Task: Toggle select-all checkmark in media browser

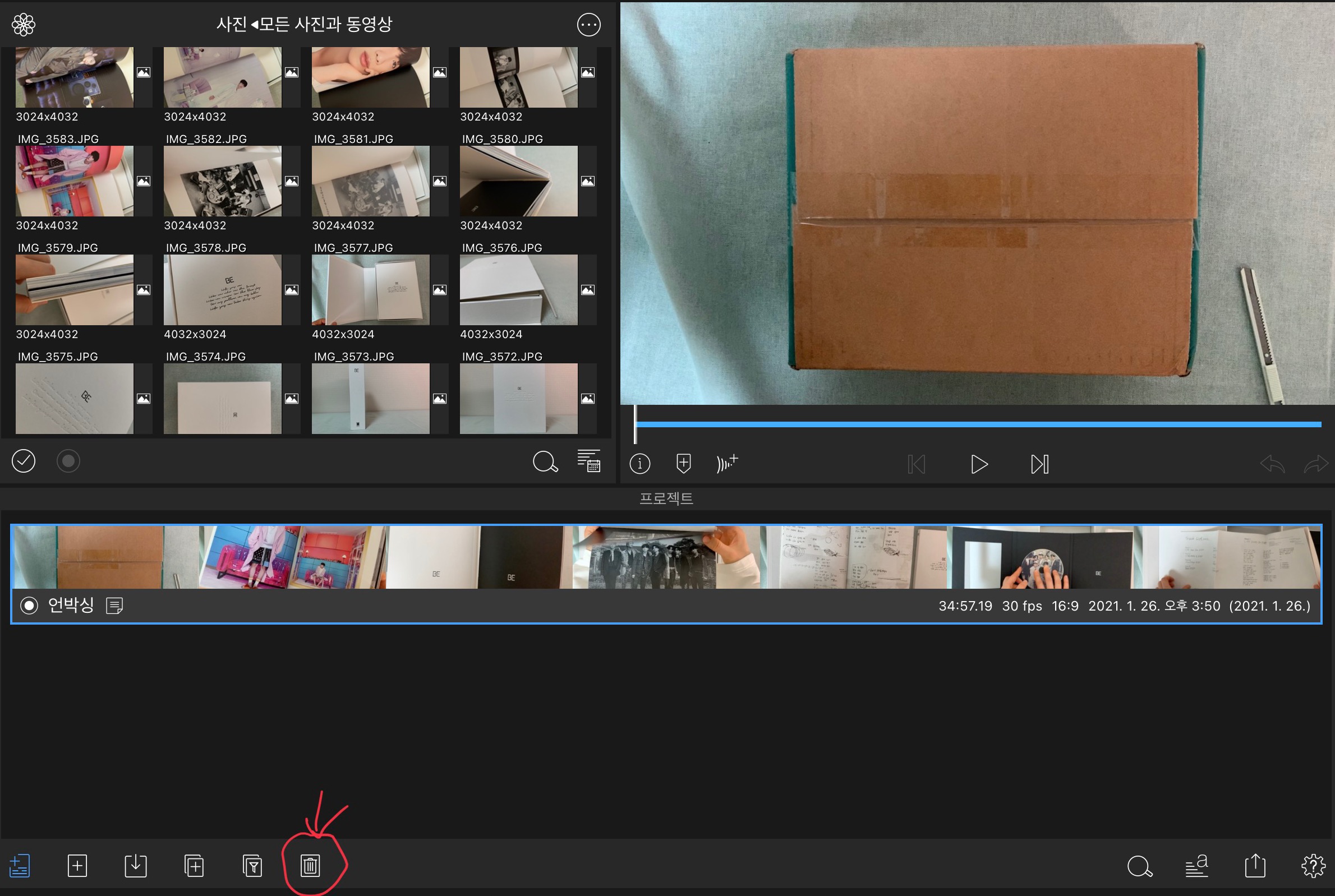Action: [24, 461]
